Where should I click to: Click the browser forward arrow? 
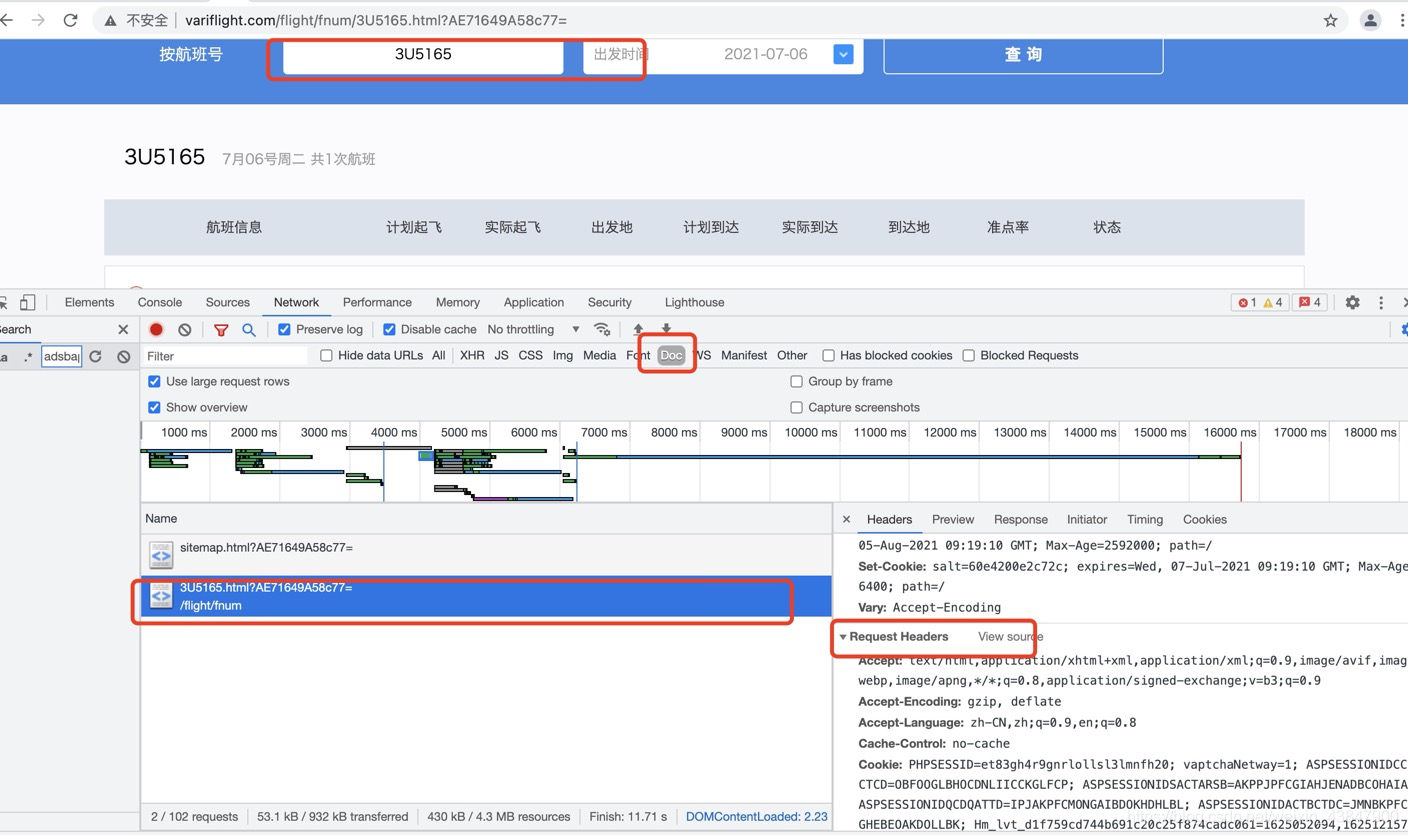point(38,20)
